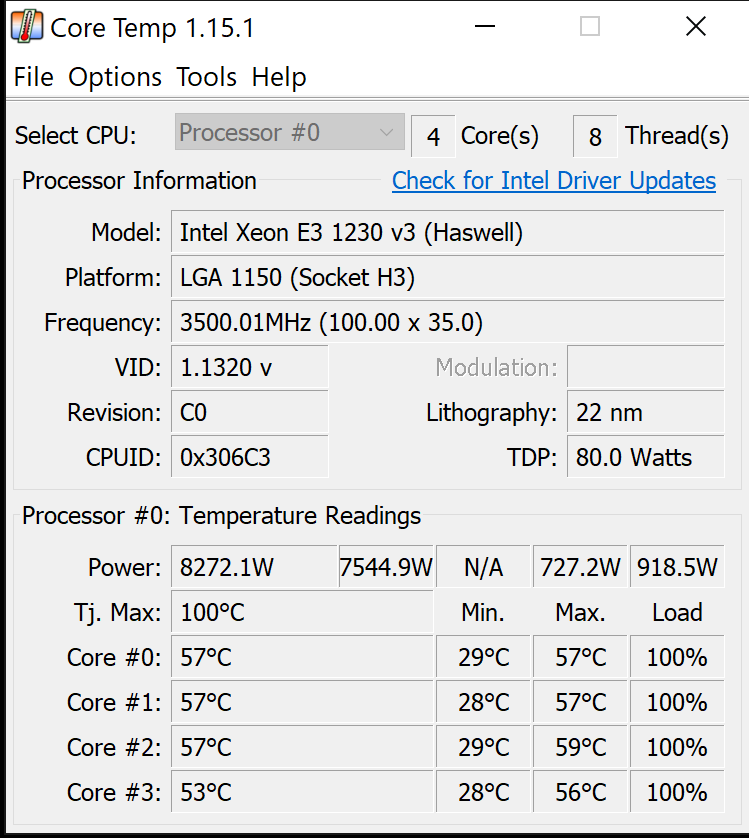
Task: Click the Core Temp thermometer icon
Action: (27, 26)
